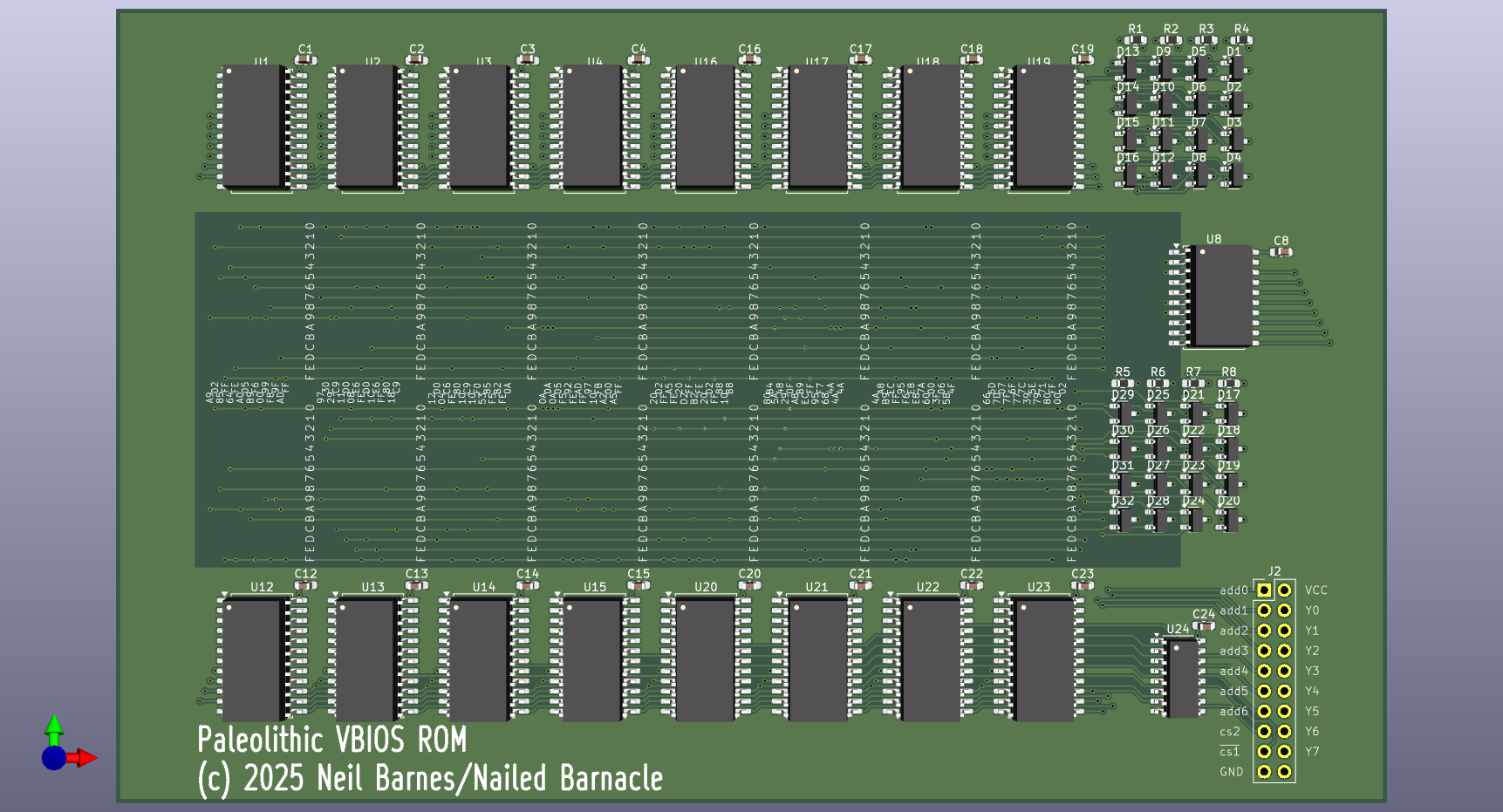Image resolution: width=1503 pixels, height=812 pixels.
Task: Select the R1 resistor at the top right
Action: 1135,40
